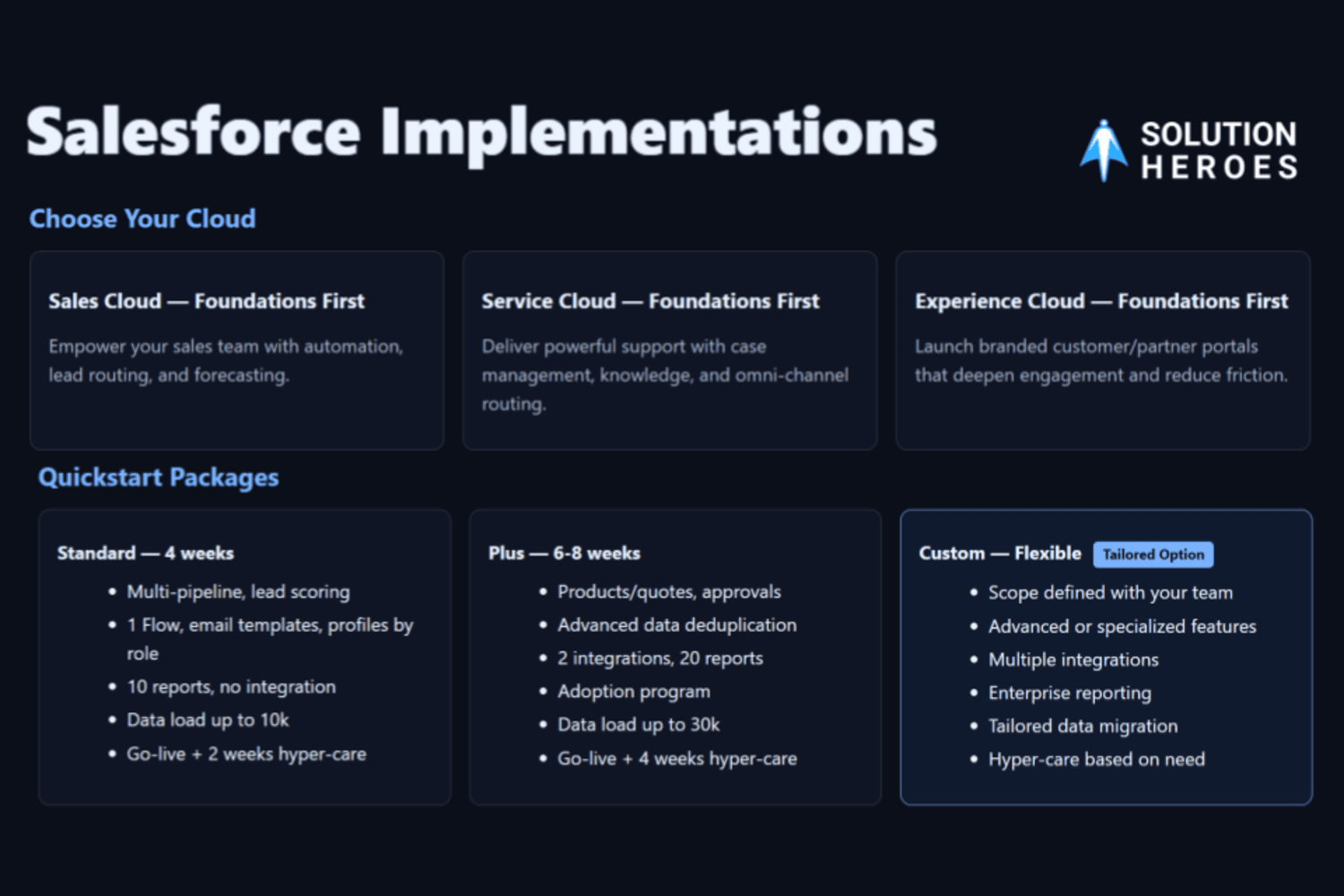This screenshot has width=1344, height=896.
Task: Click the Data load up to 10k item
Action: pos(208,720)
